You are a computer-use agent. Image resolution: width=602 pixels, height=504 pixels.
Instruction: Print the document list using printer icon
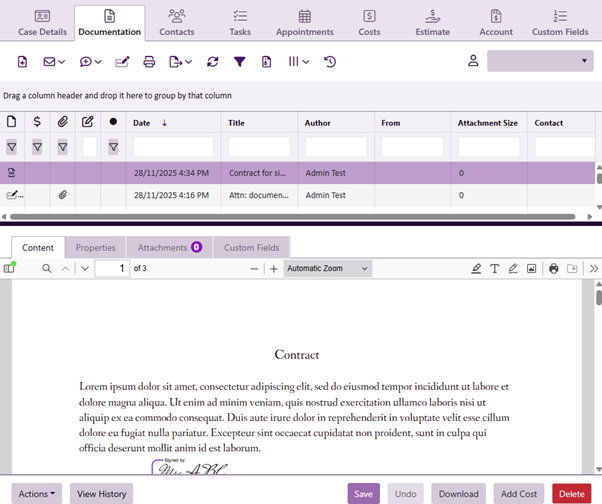click(149, 62)
